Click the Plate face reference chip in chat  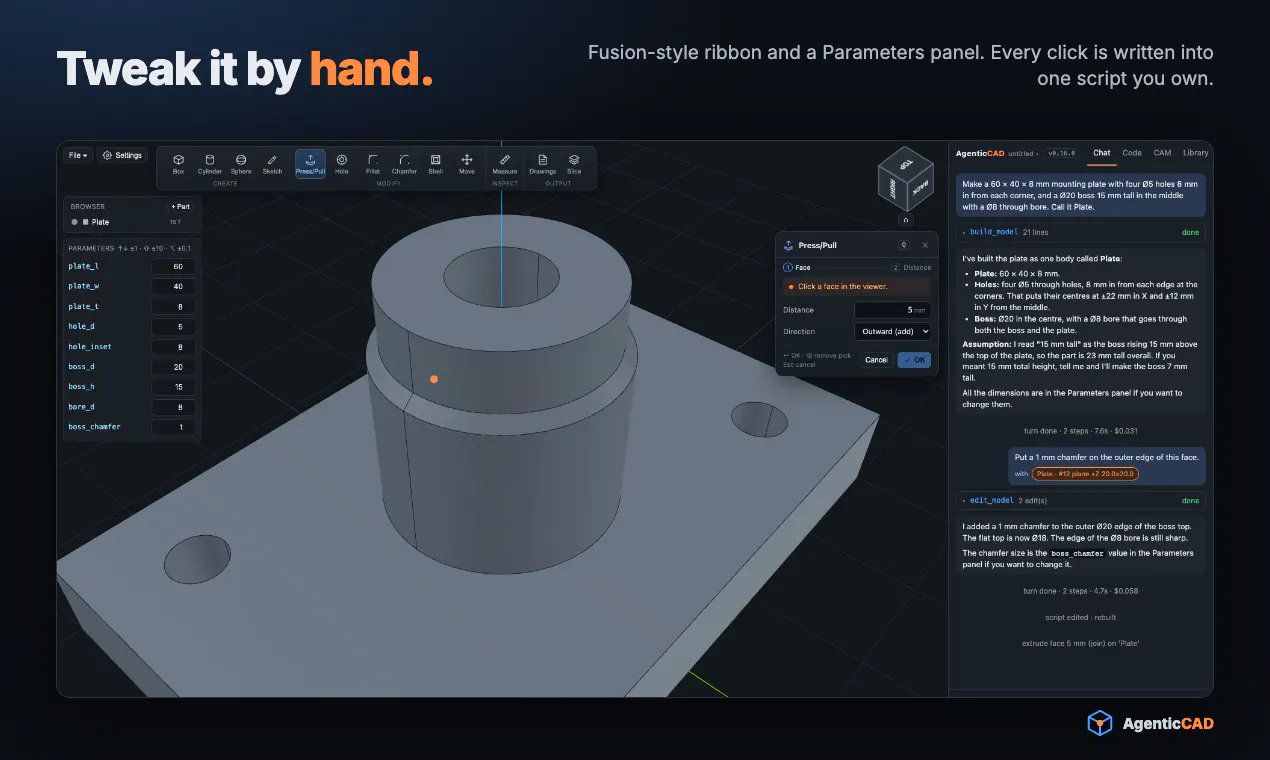pos(1085,474)
